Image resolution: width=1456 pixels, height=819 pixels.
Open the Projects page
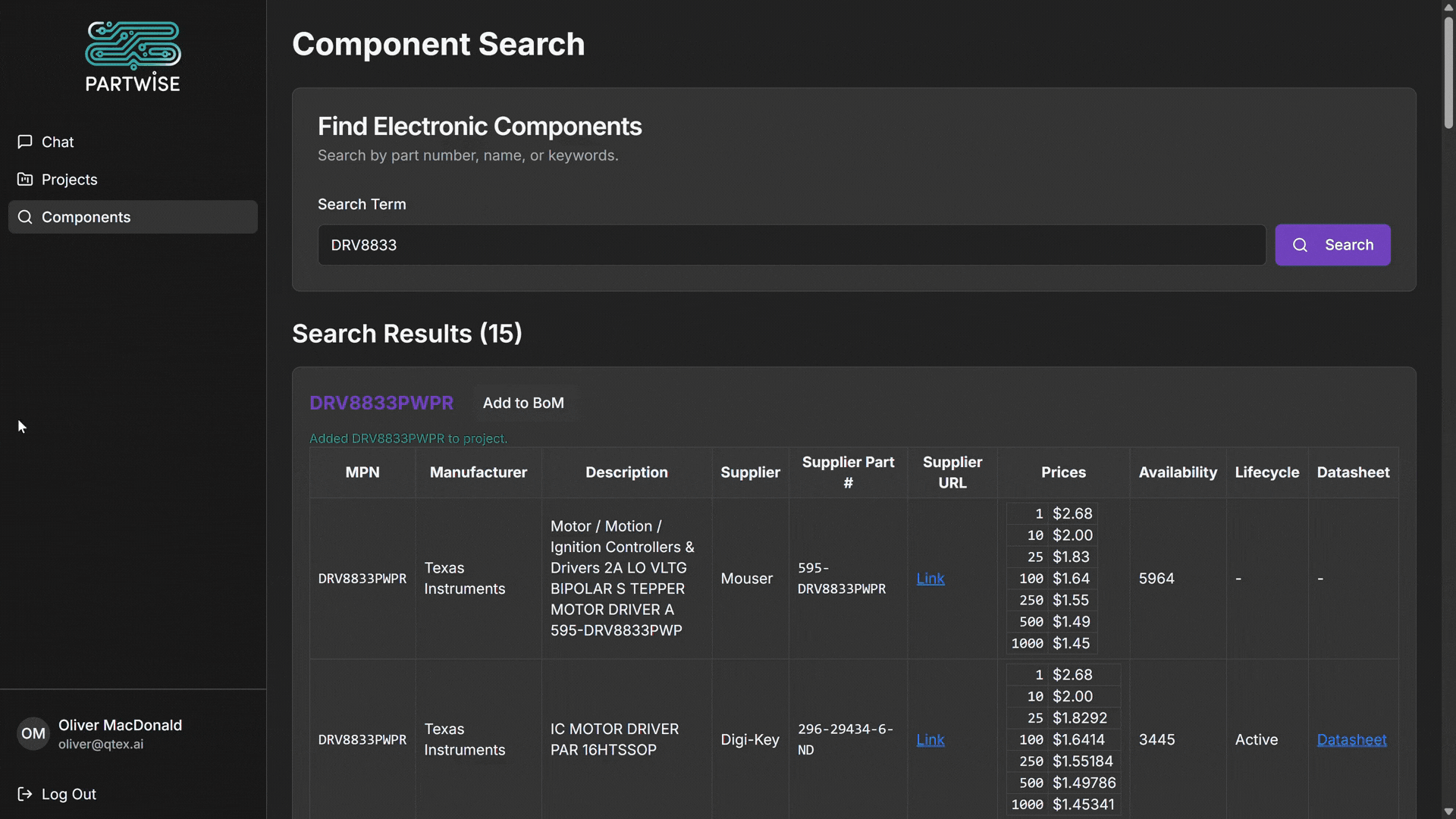pyautogui.click(x=133, y=180)
